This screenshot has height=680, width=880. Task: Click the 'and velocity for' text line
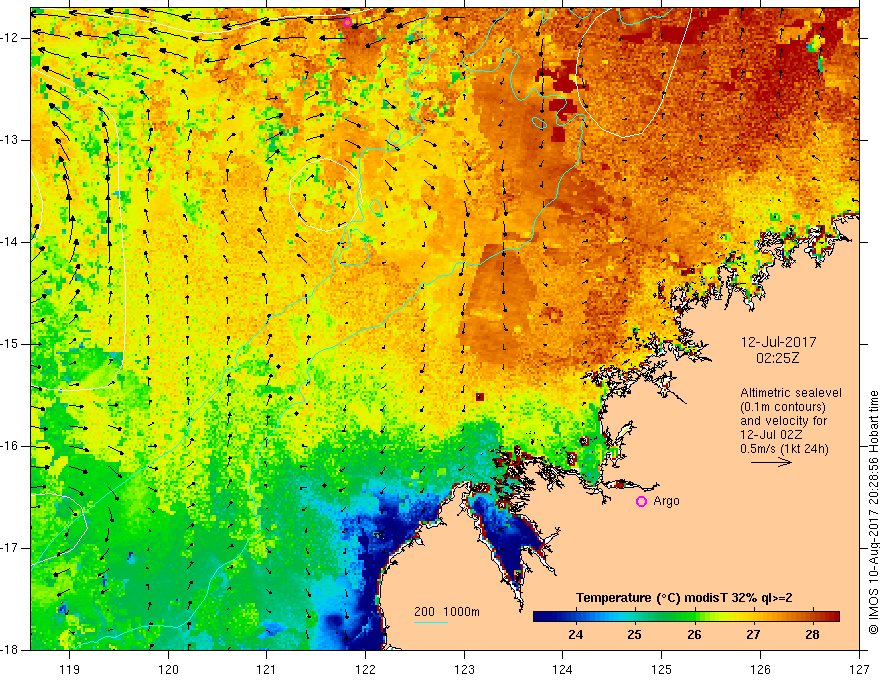pos(783,421)
